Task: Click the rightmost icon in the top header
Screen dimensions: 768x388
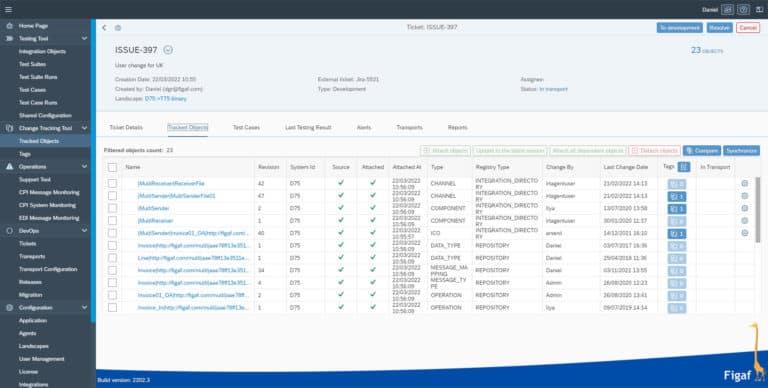Action: point(759,10)
